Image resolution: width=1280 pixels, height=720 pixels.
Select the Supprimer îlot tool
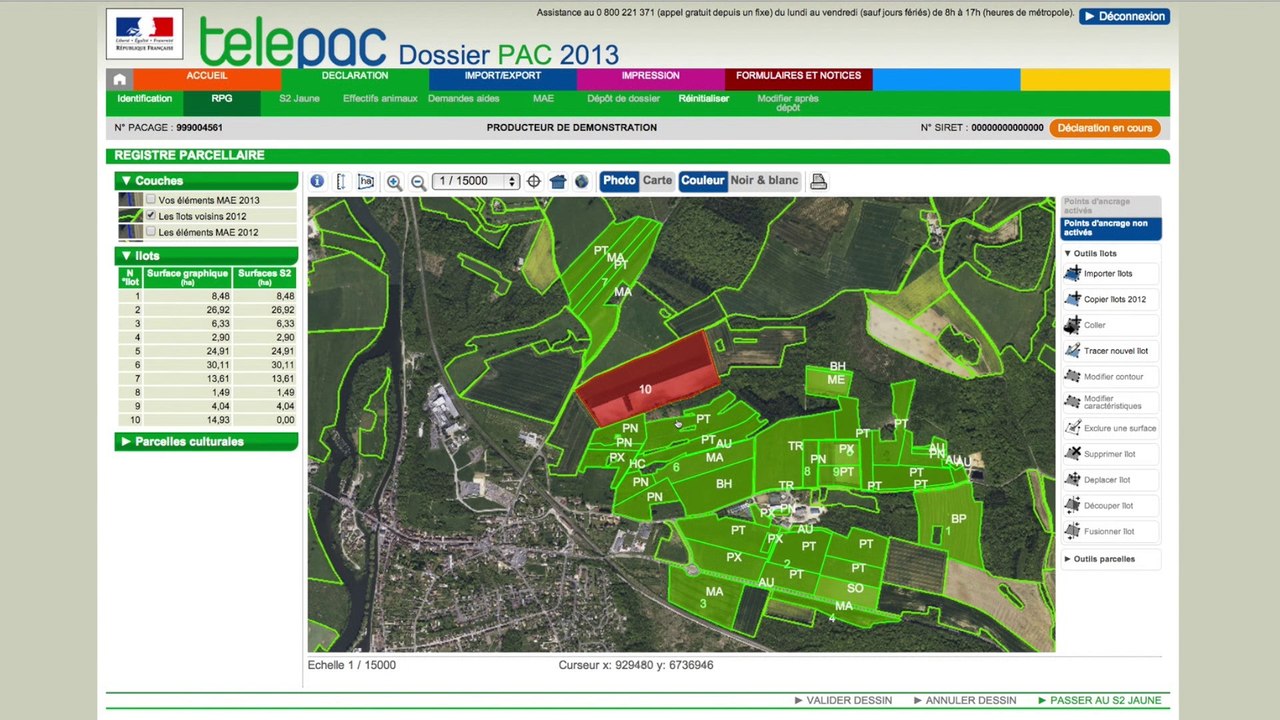point(1111,454)
